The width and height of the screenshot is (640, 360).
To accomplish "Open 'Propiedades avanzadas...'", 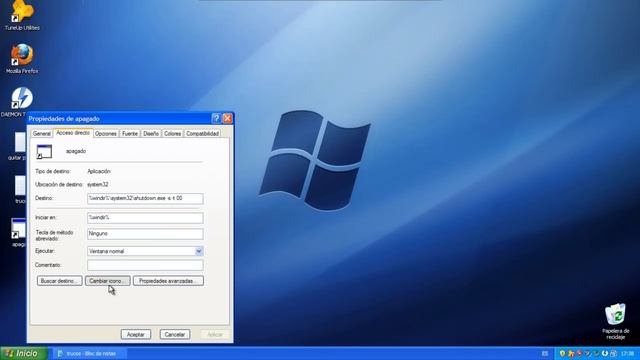I will pyautogui.click(x=168, y=281).
